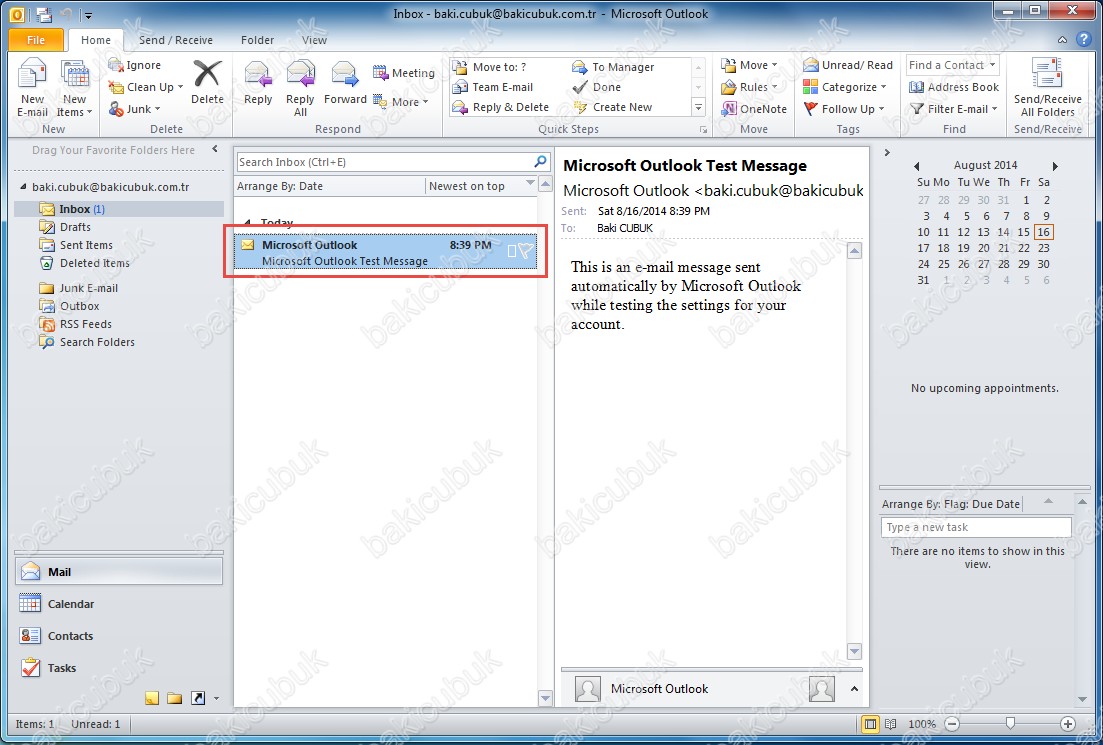Open the New Items menu
The height and width of the screenshot is (745, 1103).
tap(74, 89)
